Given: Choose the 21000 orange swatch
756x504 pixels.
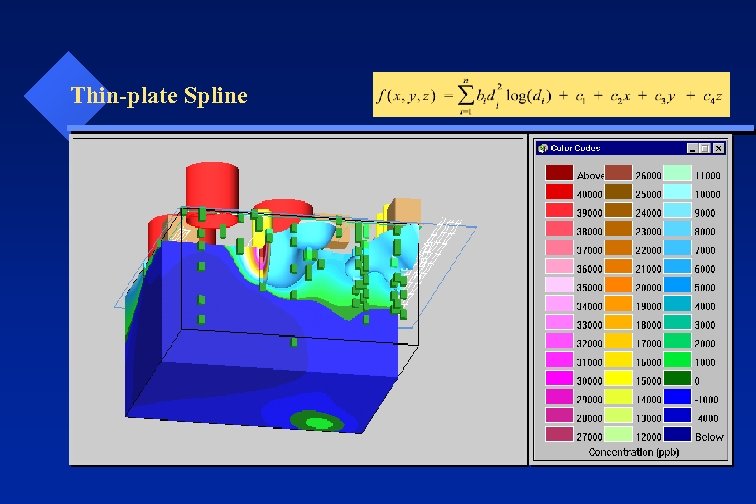Looking at the screenshot, I should [618, 266].
